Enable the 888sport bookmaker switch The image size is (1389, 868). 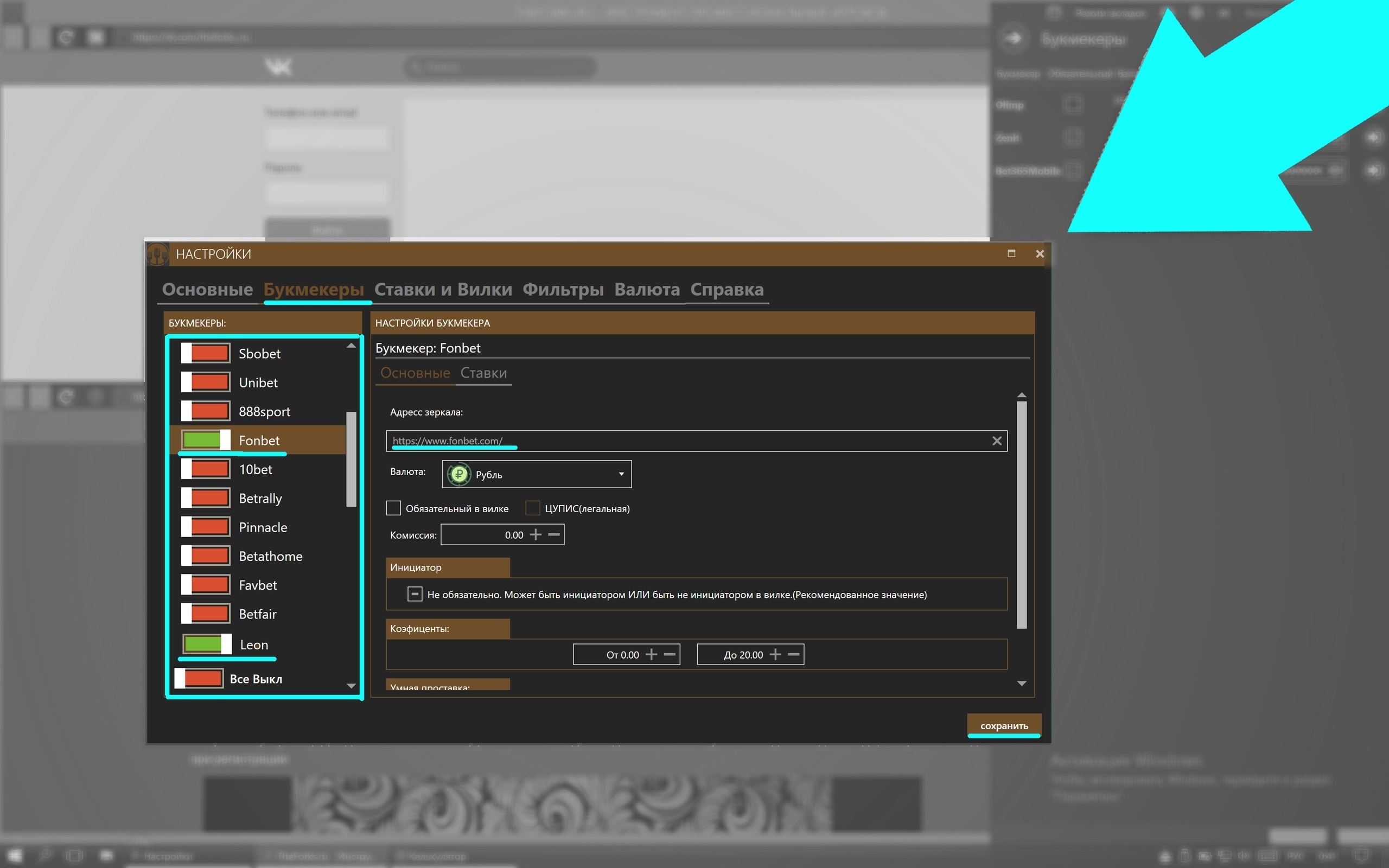pos(206,411)
